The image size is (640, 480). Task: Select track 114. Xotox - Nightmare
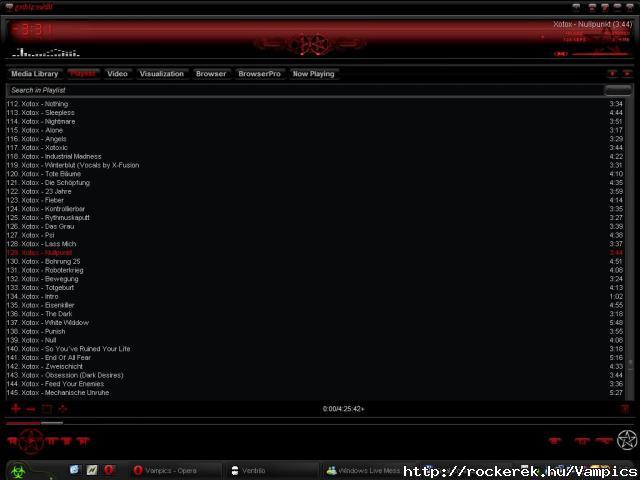pyautogui.click(x=314, y=122)
